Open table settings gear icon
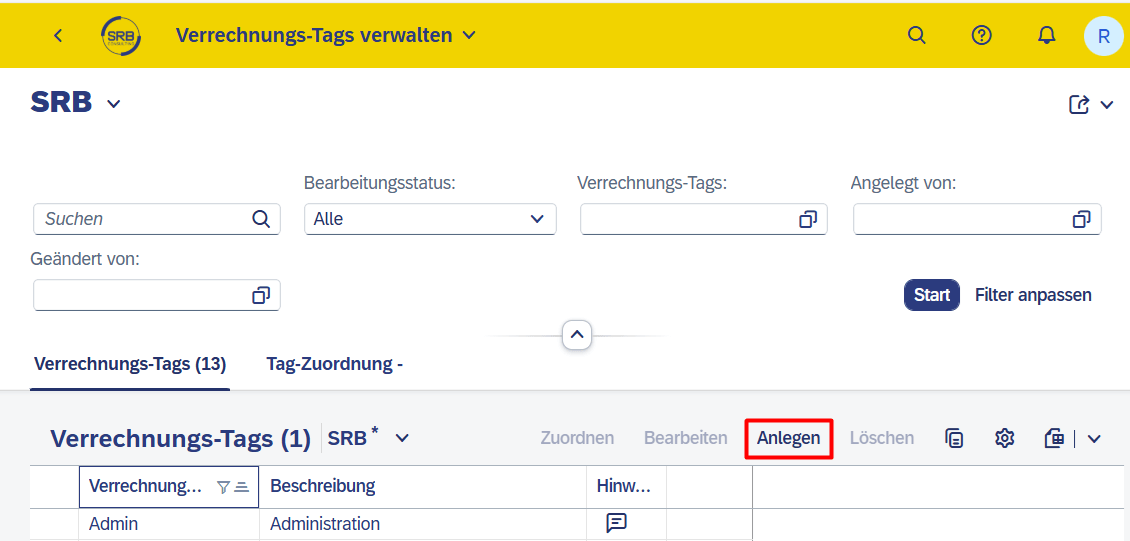 (x=1004, y=438)
